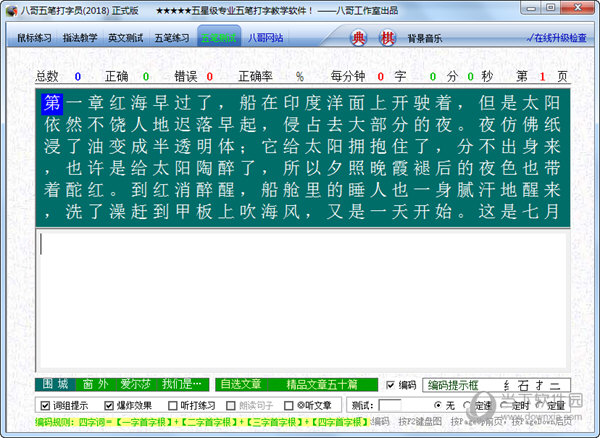This screenshot has height=438, width=600.
Task: Select the 五笔测试 tab
Action: coord(219,37)
